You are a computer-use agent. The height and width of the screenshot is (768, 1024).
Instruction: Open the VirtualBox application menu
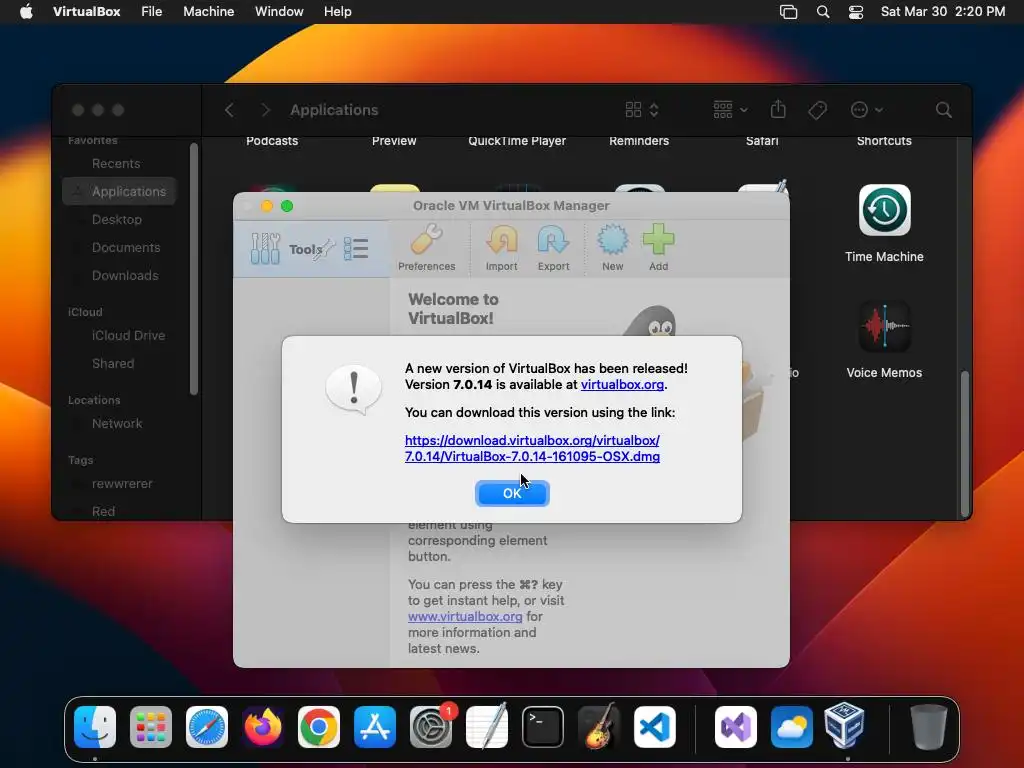tap(86, 11)
